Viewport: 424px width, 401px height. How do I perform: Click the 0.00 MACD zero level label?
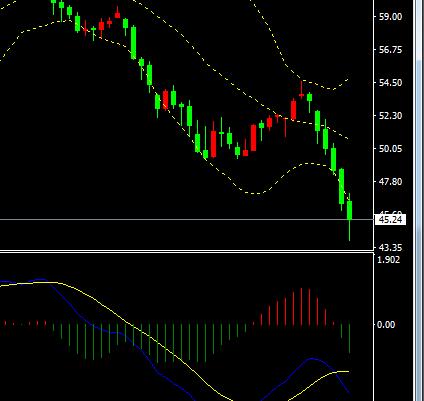tap(386, 325)
